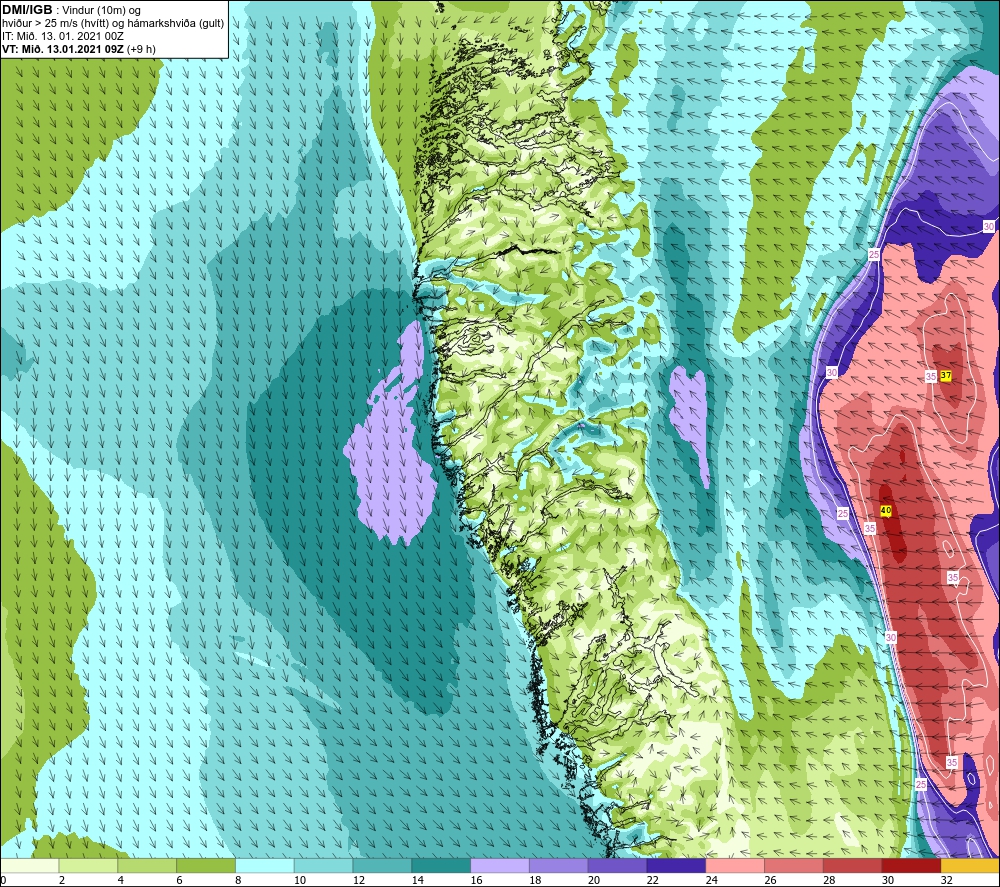Click the color scale tick label '10'
Viewport: 1000px width, 887px height.
(x=300, y=881)
